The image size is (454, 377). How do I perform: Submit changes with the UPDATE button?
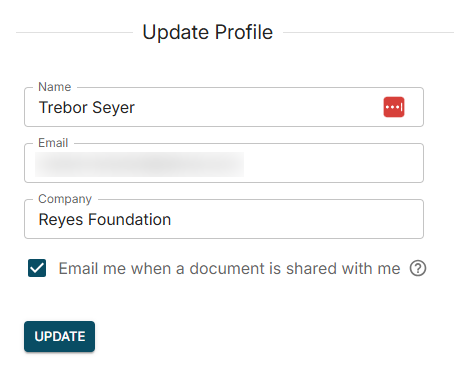click(59, 336)
